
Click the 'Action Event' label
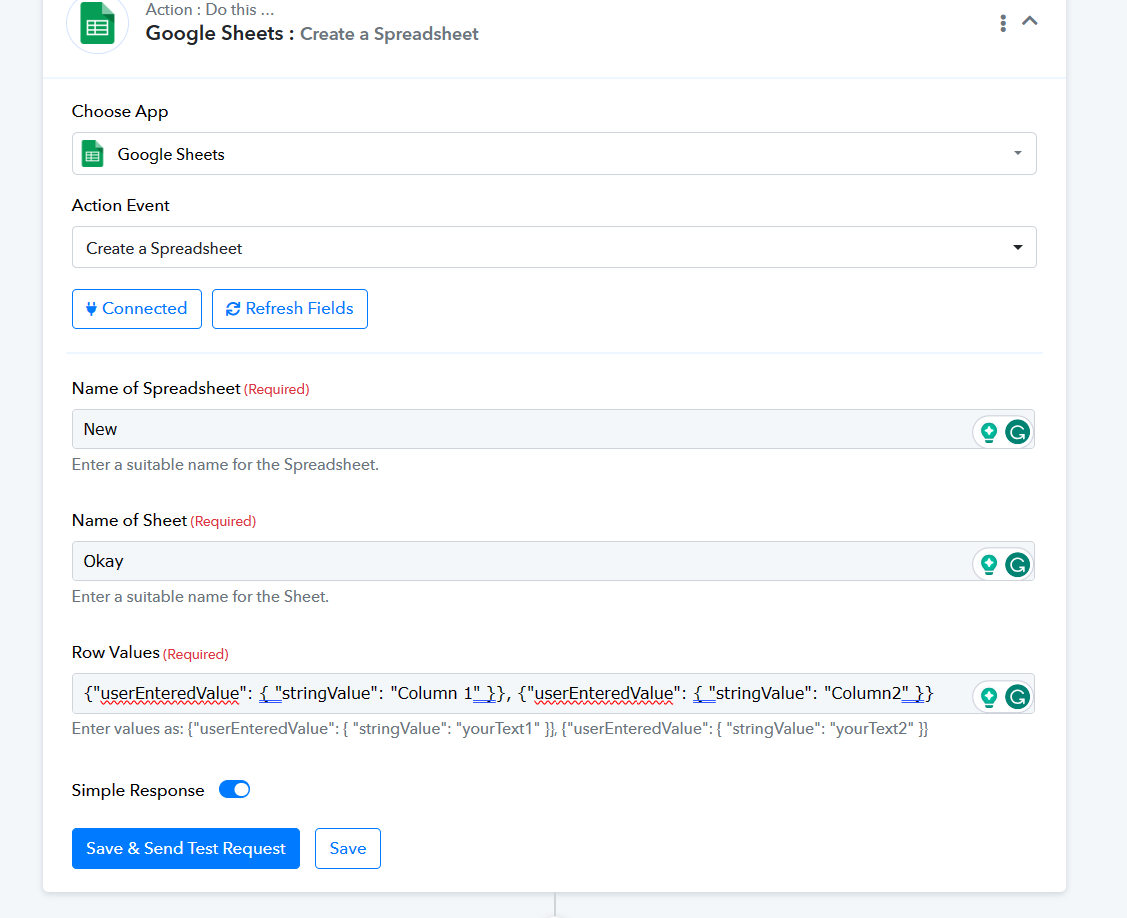(121, 206)
